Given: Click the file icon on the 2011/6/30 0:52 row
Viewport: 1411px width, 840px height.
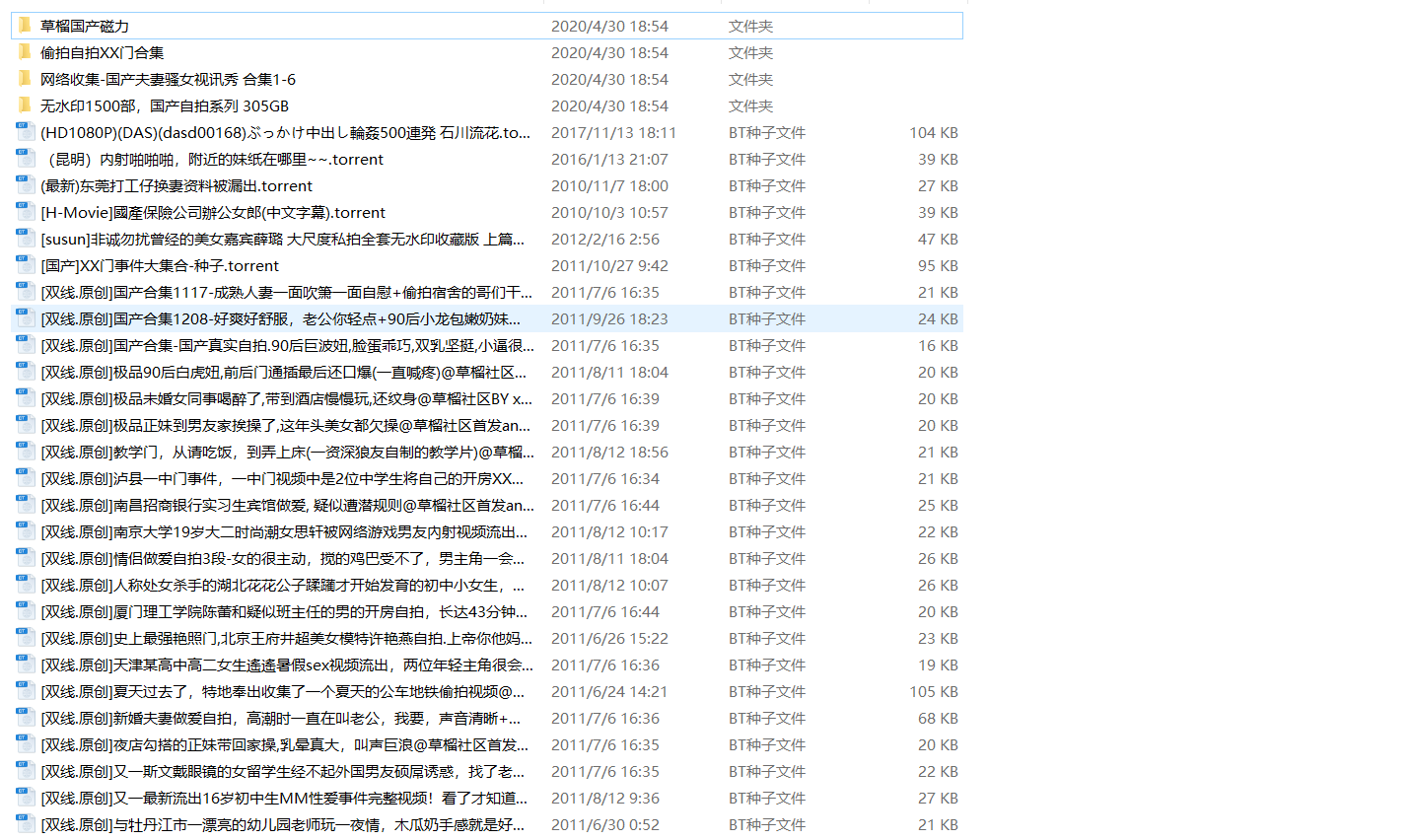Looking at the screenshot, I should [x=26, y=824].
